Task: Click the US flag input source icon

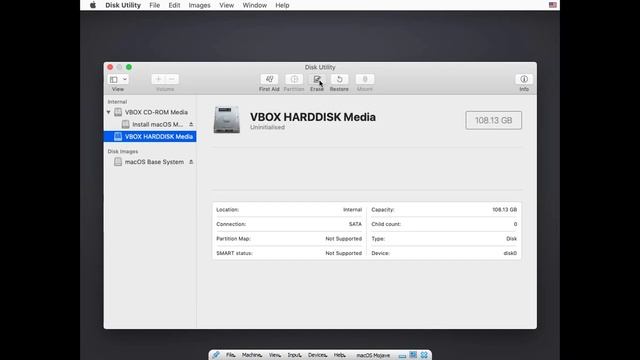Action: click(x=553, y=5)
